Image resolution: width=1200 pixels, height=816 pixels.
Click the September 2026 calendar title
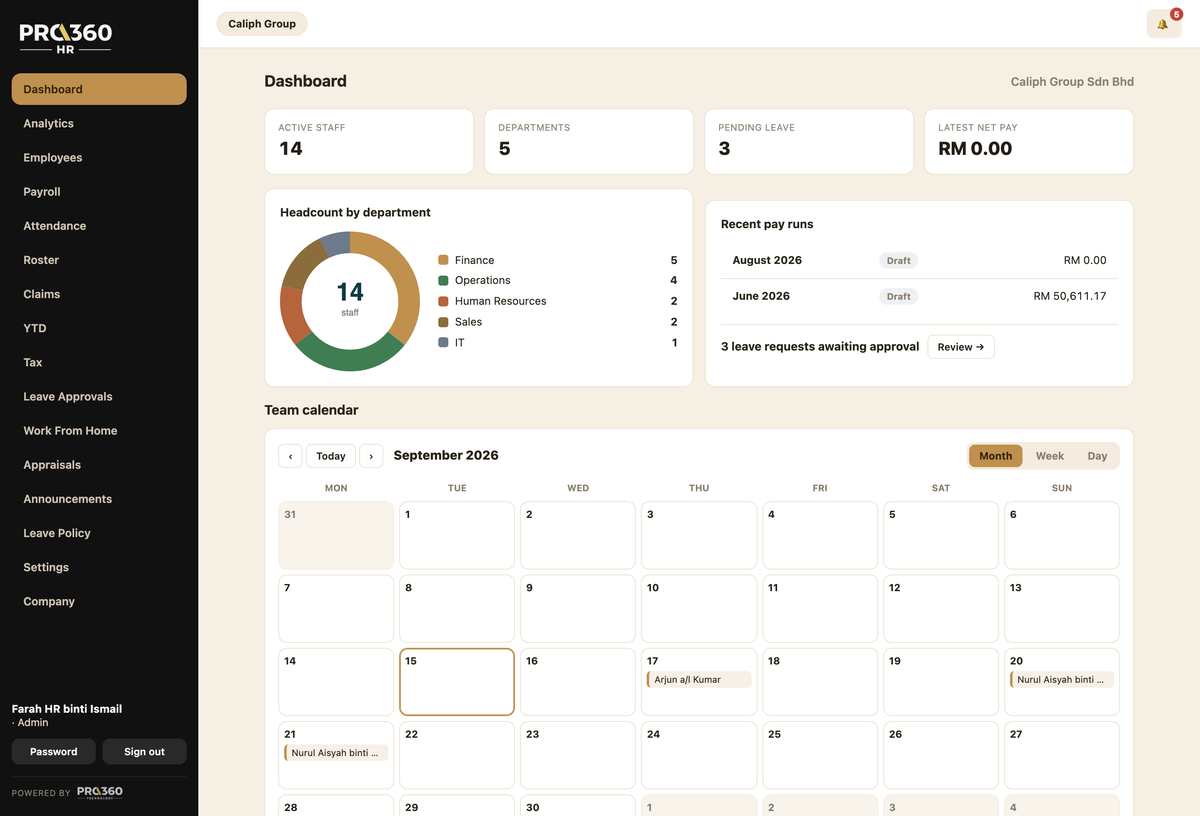pos(446,455)
